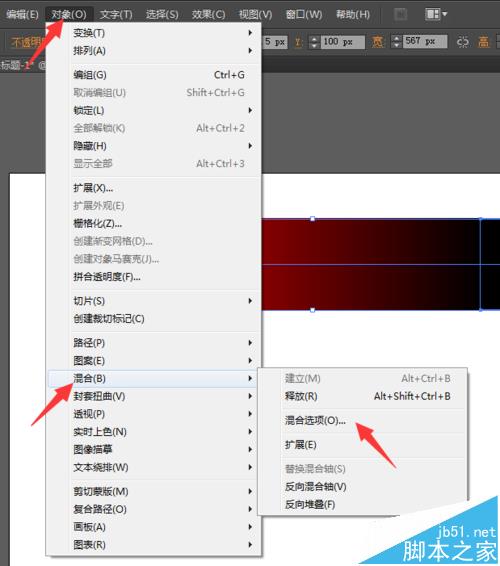Expand the 封套扭曲(V) submenu
Viewport: 500px width, 566px height.
pos(154,396)
